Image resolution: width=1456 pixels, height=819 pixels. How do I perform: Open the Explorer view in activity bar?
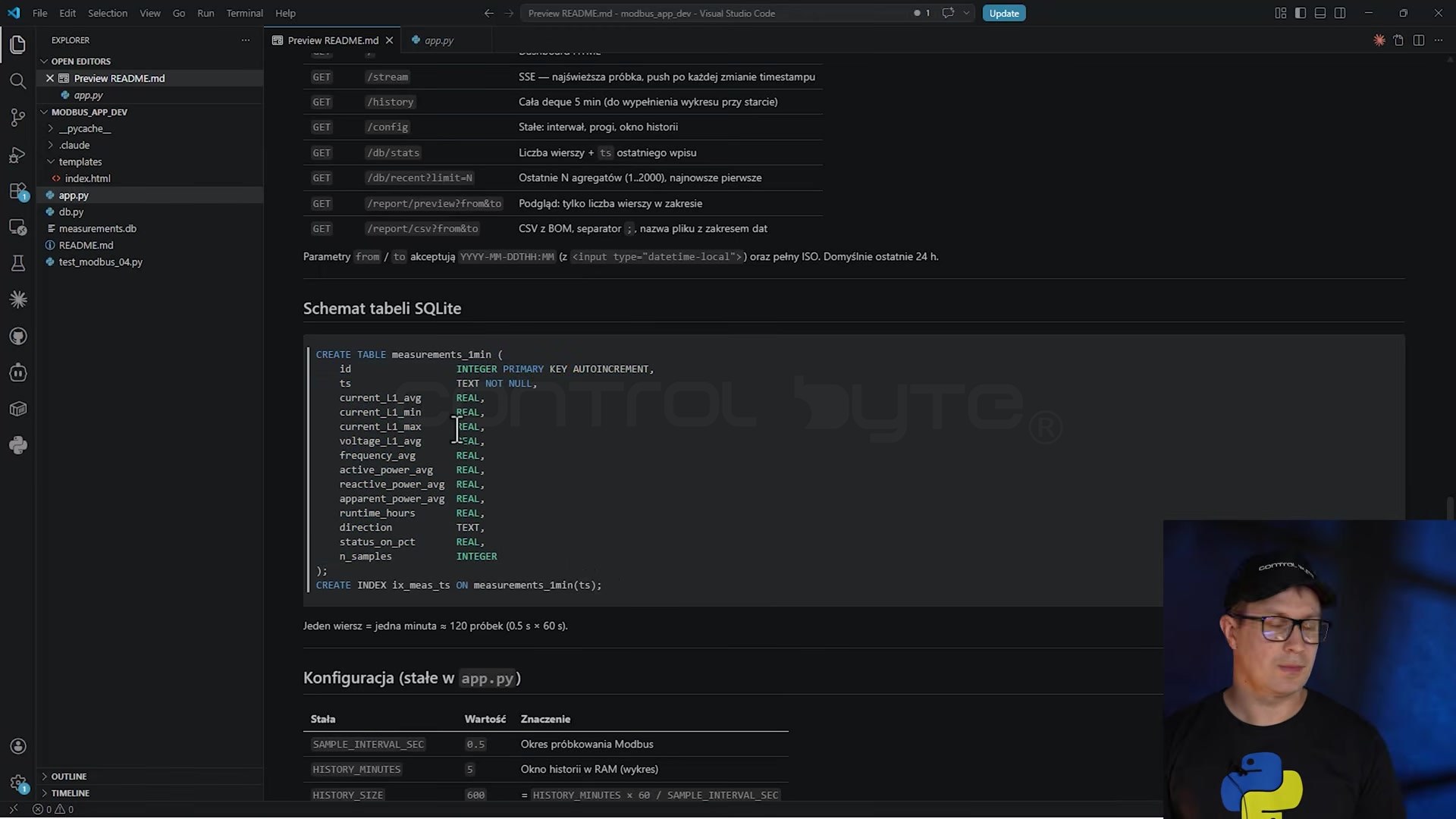click(x=18, y=45)
